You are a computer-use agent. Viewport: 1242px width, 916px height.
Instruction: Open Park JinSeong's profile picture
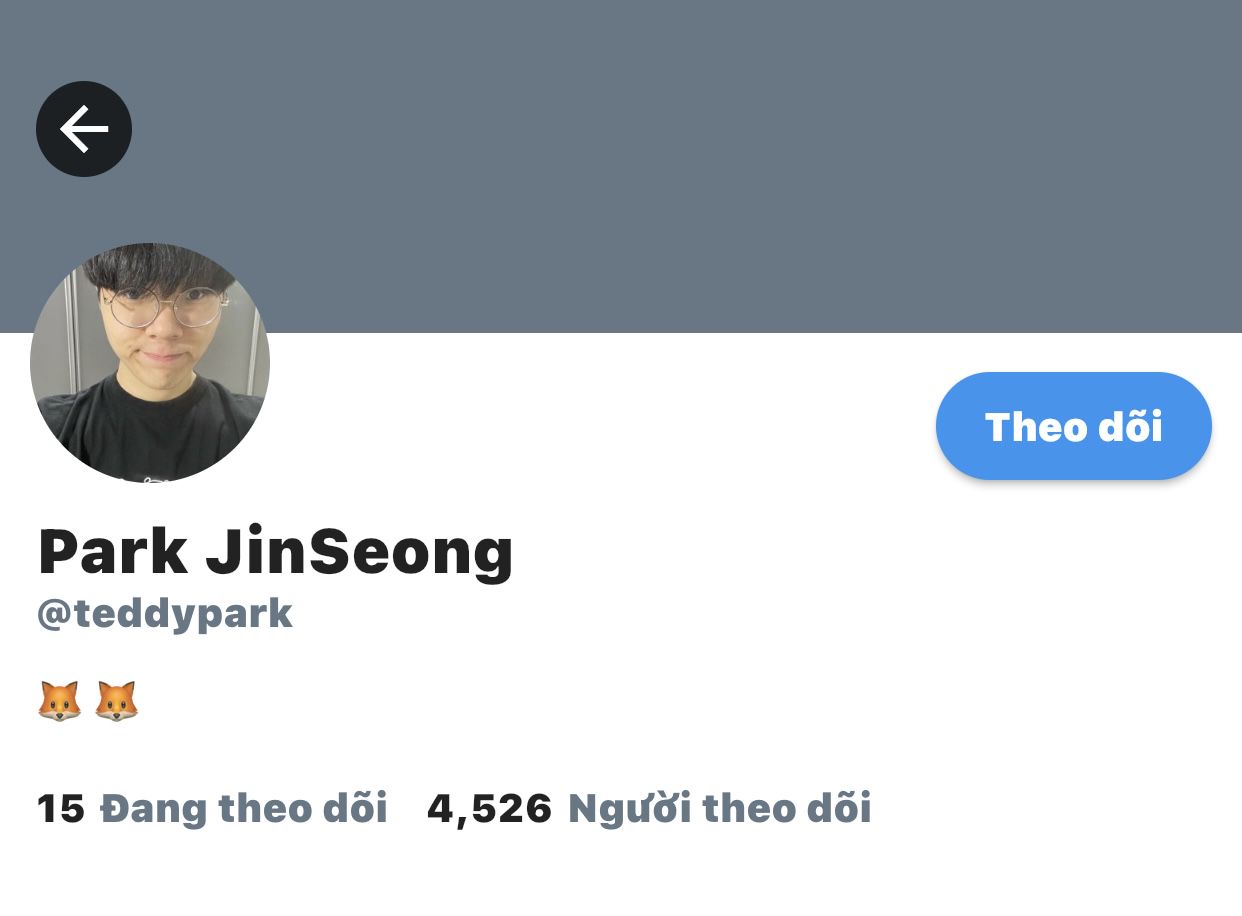click(150, 363)
